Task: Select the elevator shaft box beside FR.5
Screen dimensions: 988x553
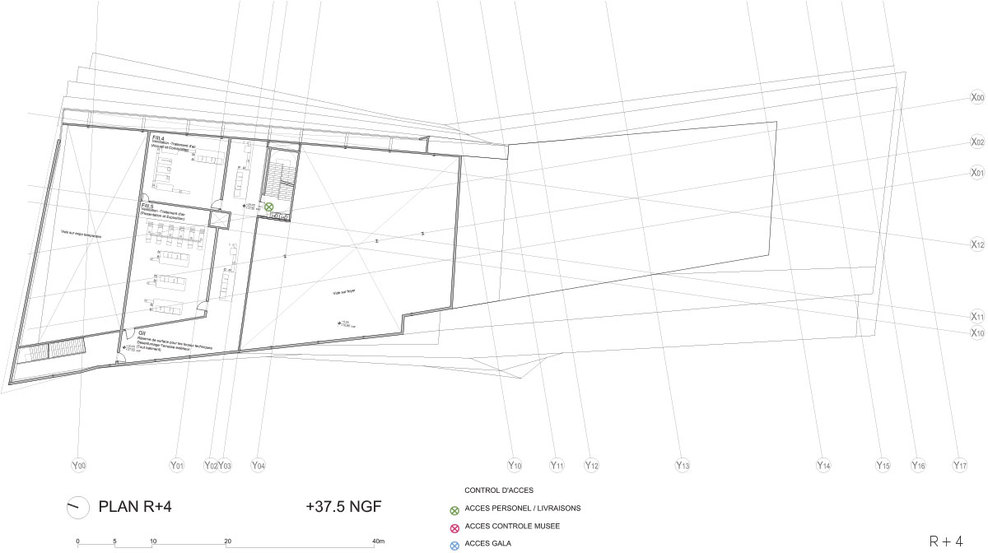Action: [x=218, y=219]
